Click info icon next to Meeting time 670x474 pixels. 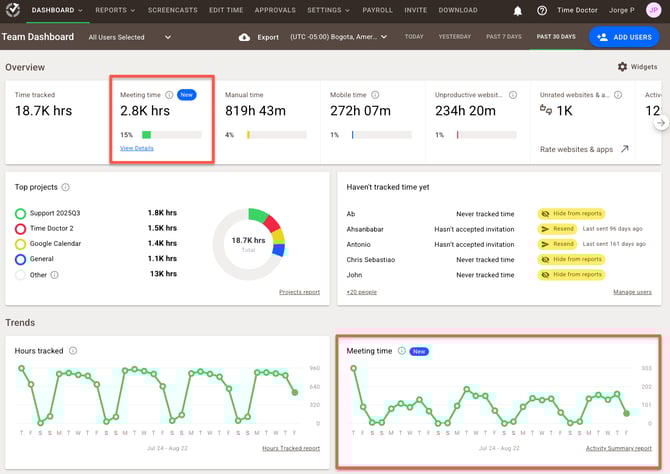[x=168, y=95]
